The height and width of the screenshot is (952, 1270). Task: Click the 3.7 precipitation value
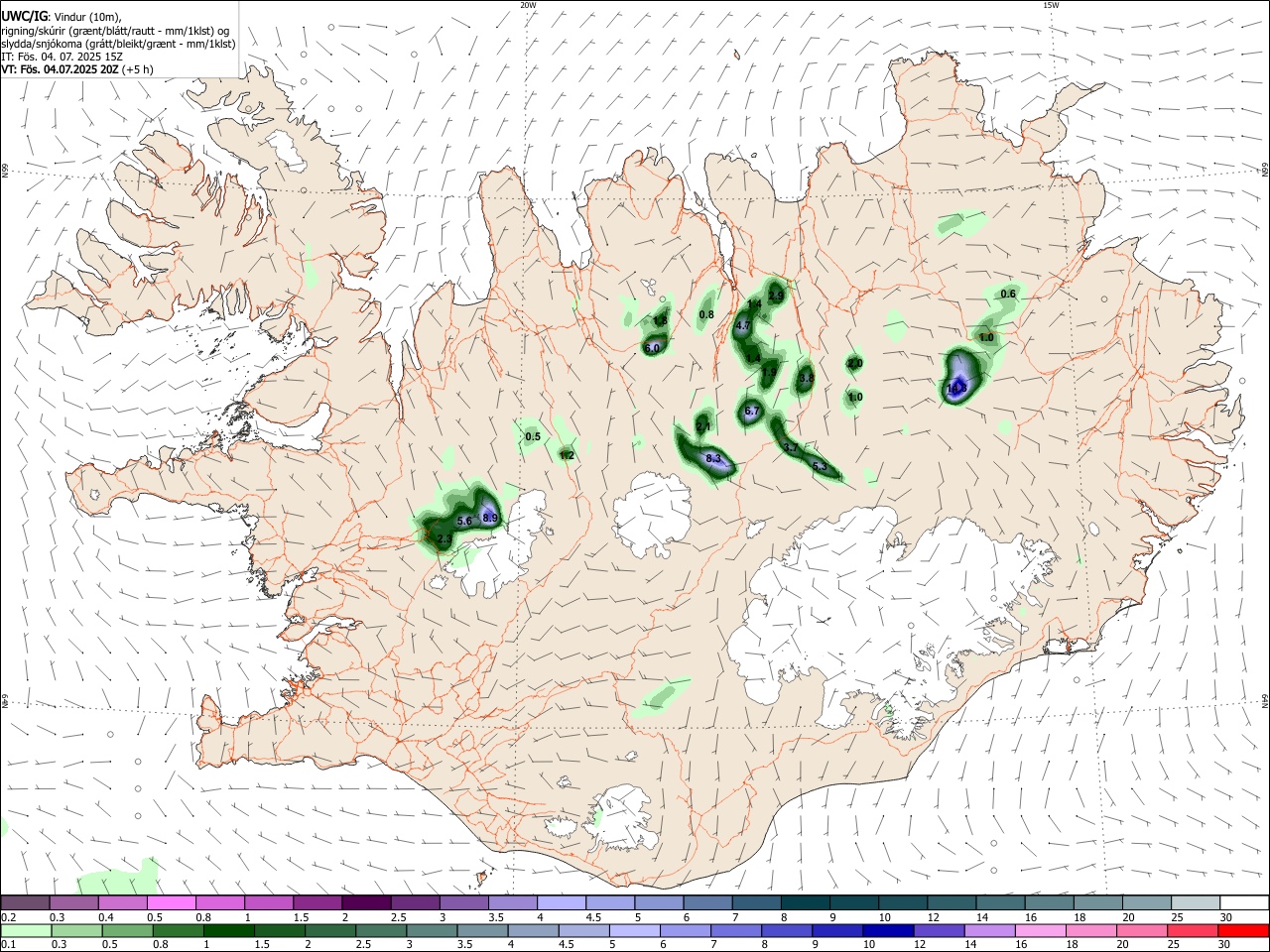click(790, 448)
